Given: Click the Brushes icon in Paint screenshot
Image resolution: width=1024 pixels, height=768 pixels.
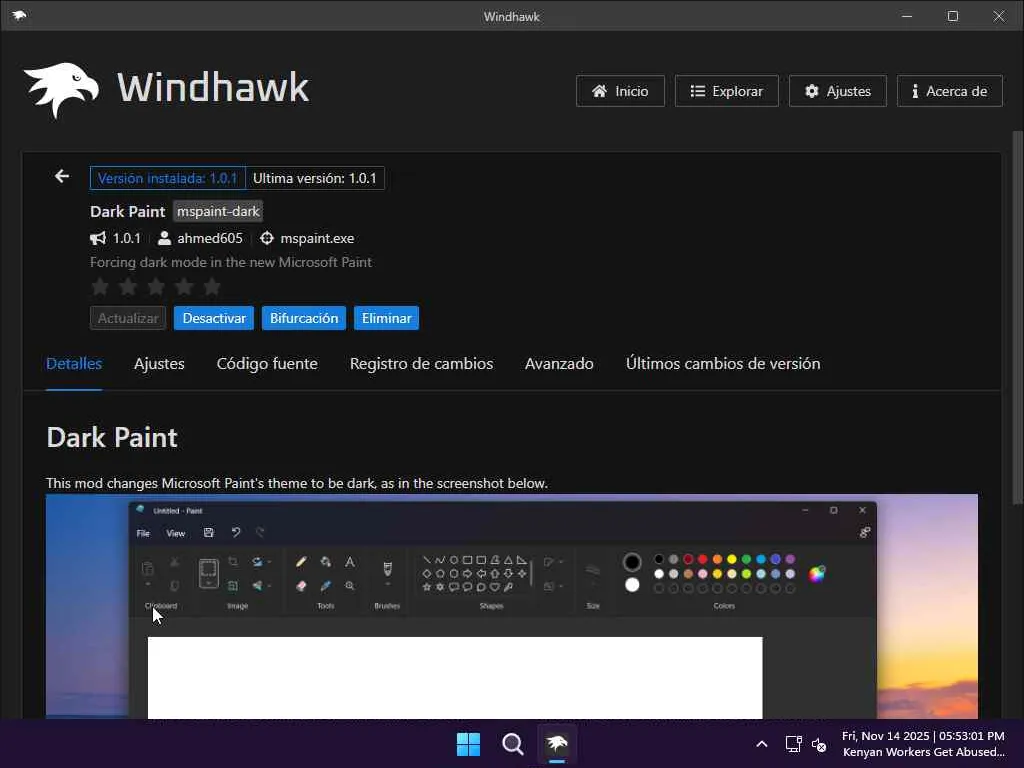Looking at the screenshot, I should pos(387,568).
